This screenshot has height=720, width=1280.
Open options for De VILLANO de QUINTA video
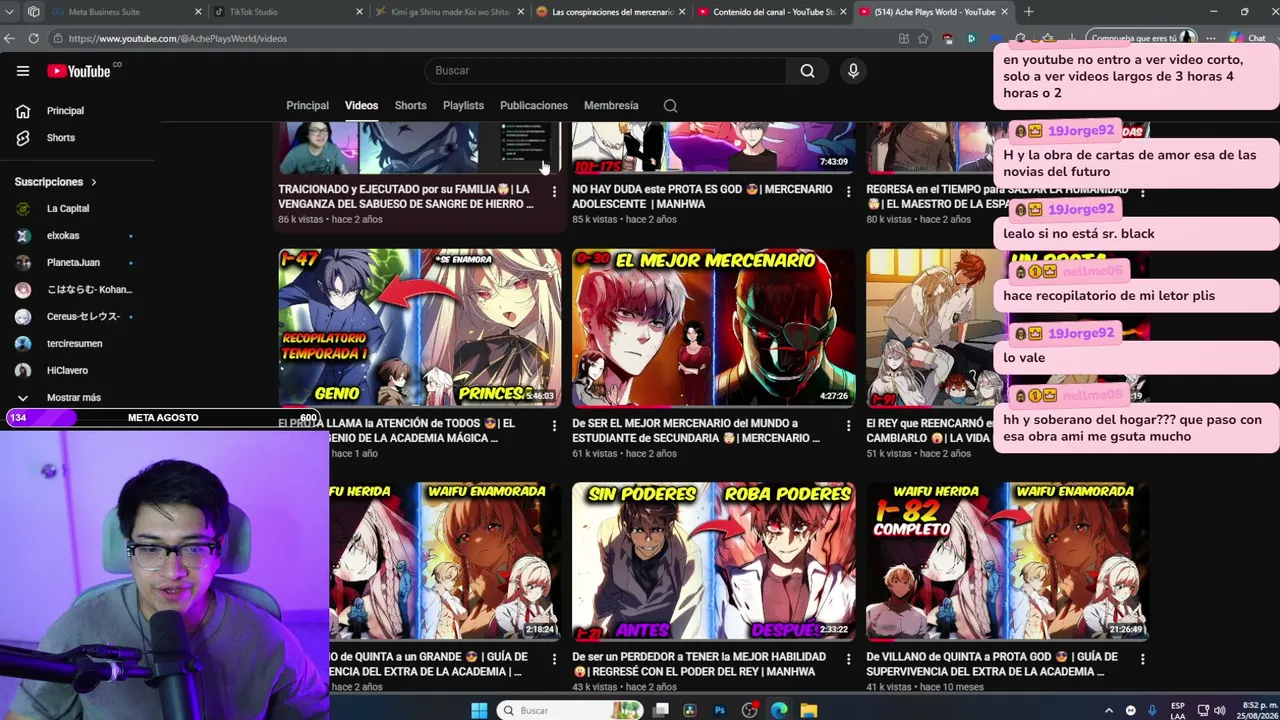coord(1142,659)
